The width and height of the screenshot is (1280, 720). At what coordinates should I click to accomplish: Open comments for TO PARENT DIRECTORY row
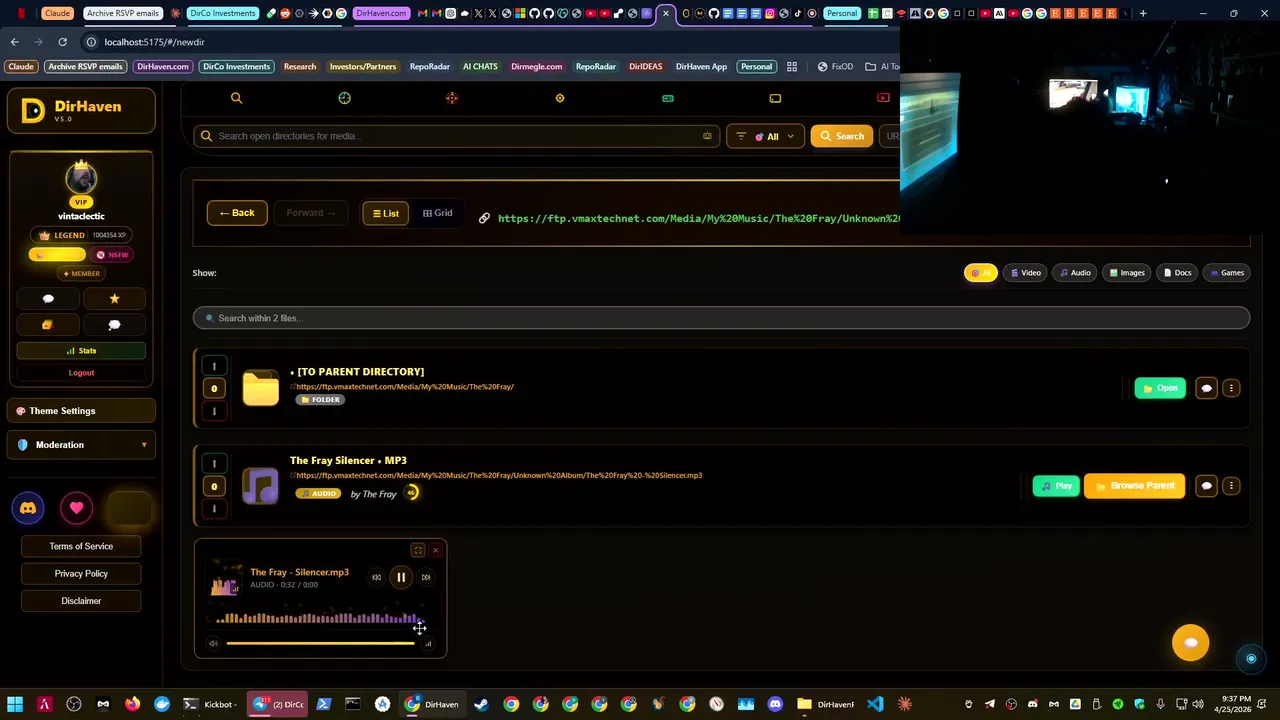click(x=1206, y=388)
